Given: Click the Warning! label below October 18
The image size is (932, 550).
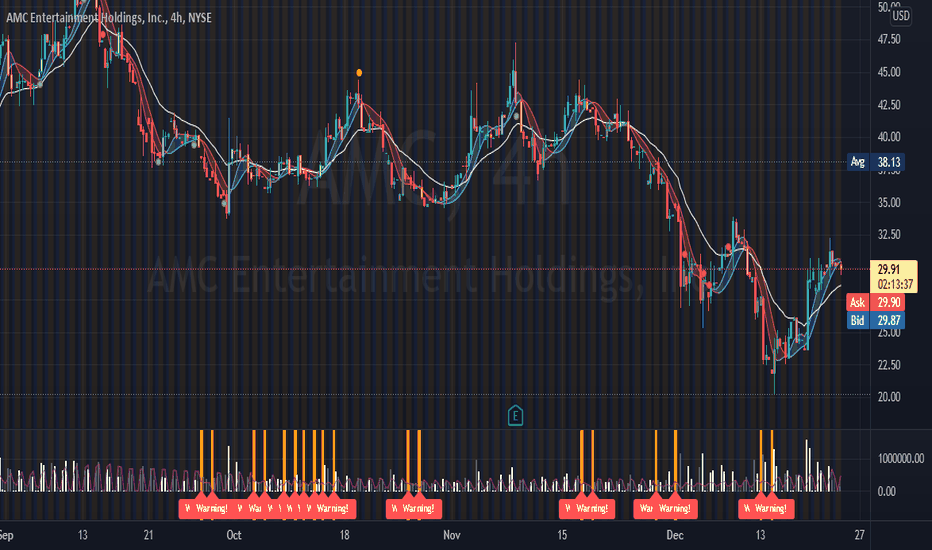Looking at the screenshot, I should [333, 509].
